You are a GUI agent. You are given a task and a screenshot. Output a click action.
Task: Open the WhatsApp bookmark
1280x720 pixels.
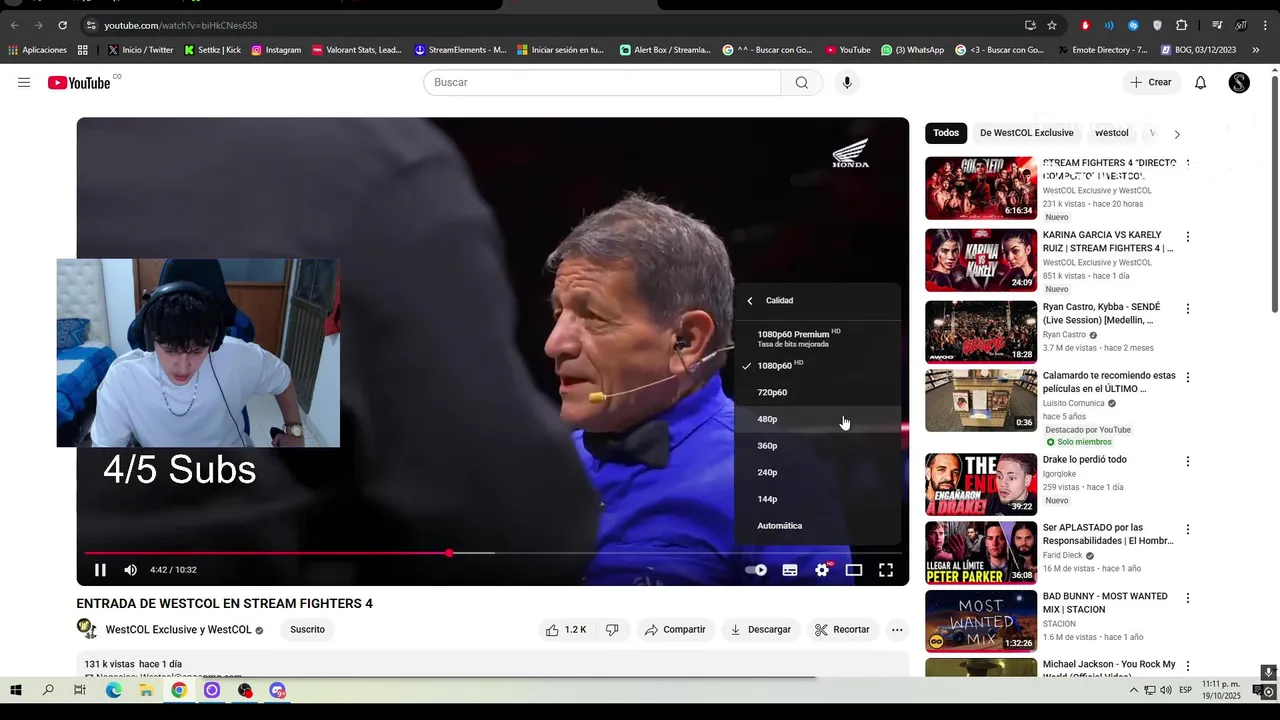pos(912,50)
